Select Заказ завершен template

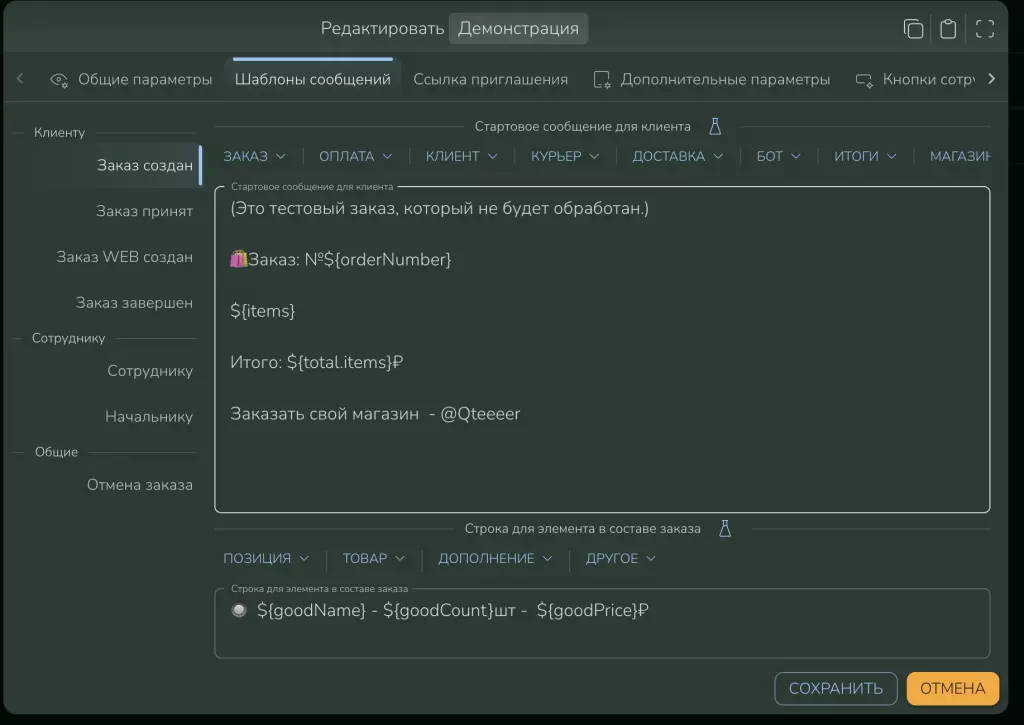coord(134,302)
